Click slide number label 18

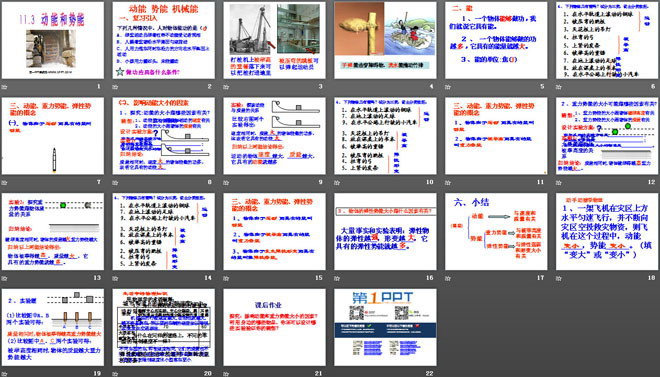tap(652, 278)
